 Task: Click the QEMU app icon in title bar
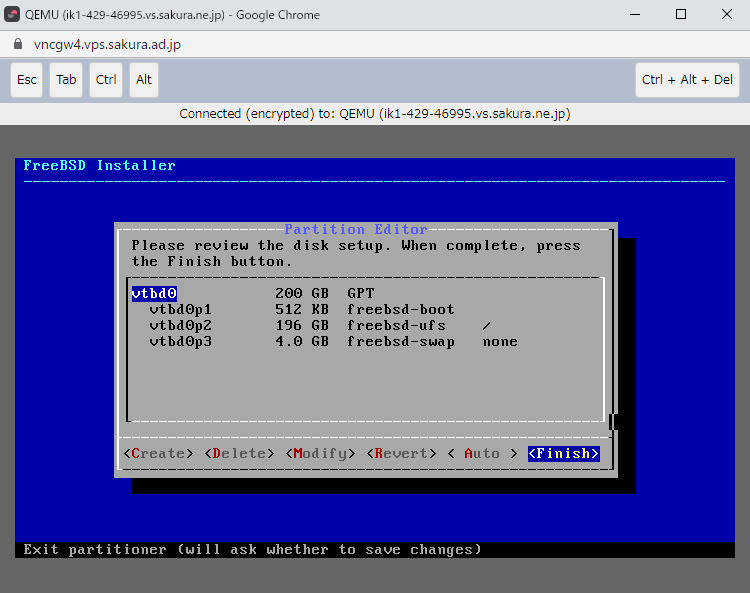point(12,14)
